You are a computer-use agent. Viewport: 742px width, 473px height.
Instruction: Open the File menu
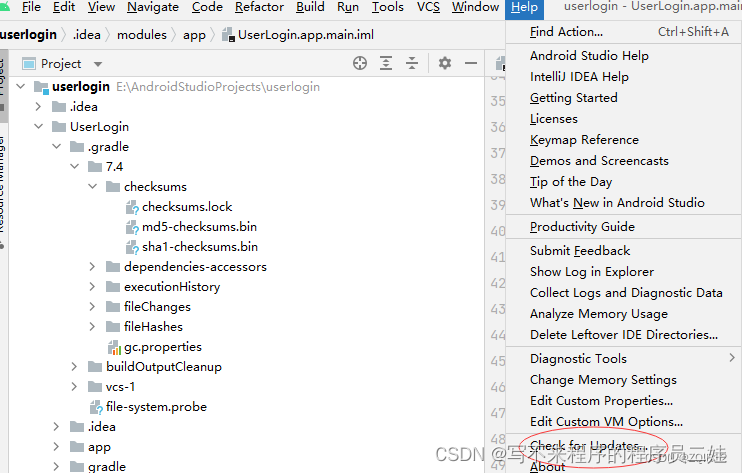[31, 7]
